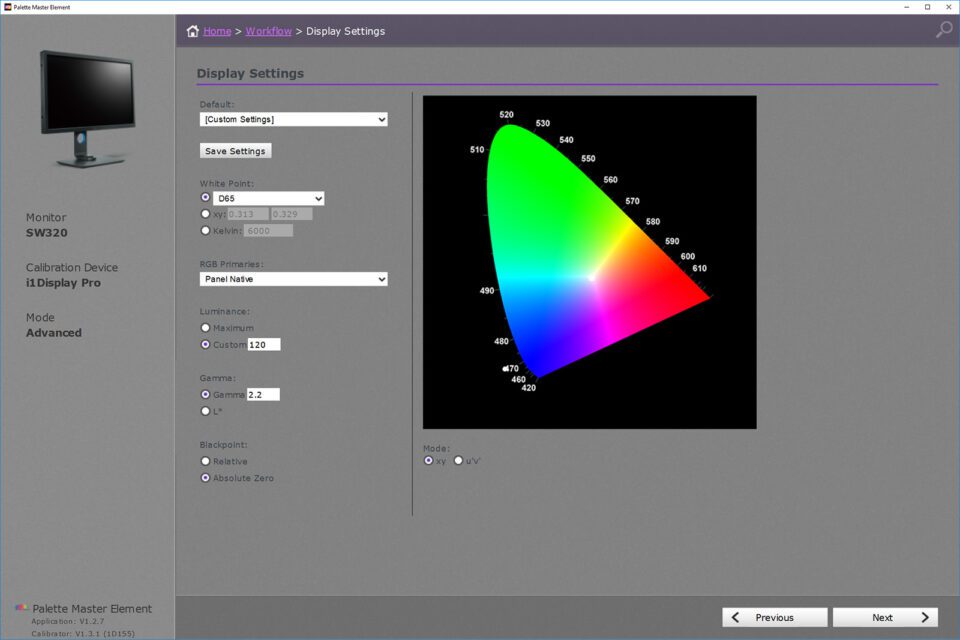The image size is (960, 640).
Task: Select Absolute Zero blackpoint radio button
Action: [x=205, y=478]
